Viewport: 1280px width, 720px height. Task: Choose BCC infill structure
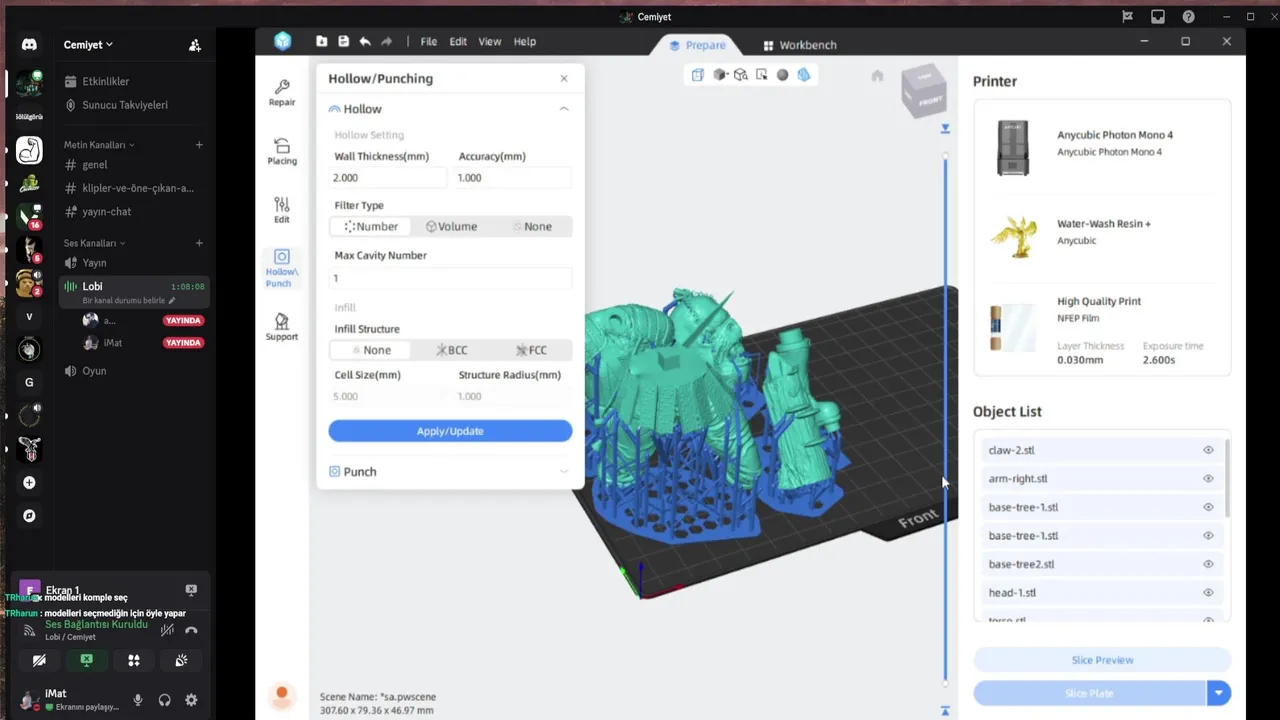pos(451,350)
